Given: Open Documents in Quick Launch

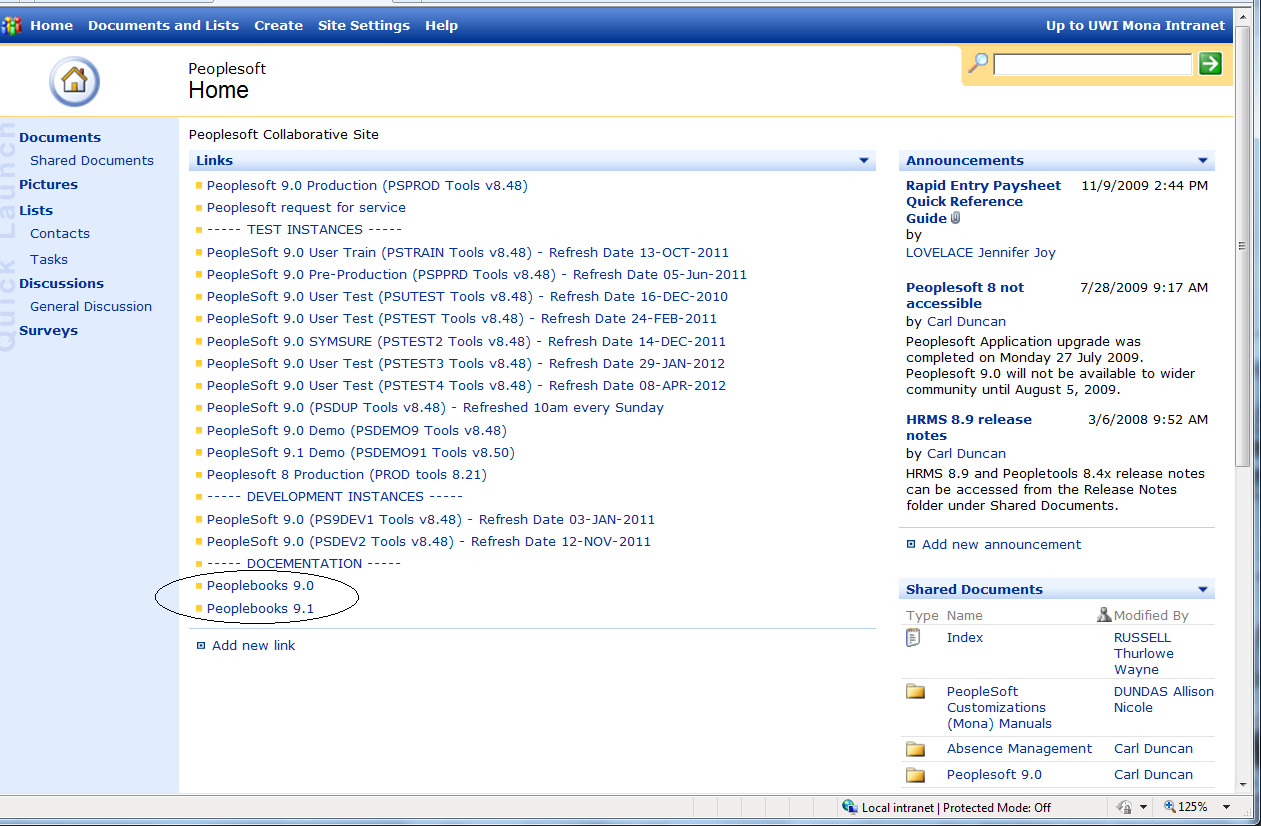Looking at the screenshot, I should tap(60, 138).
